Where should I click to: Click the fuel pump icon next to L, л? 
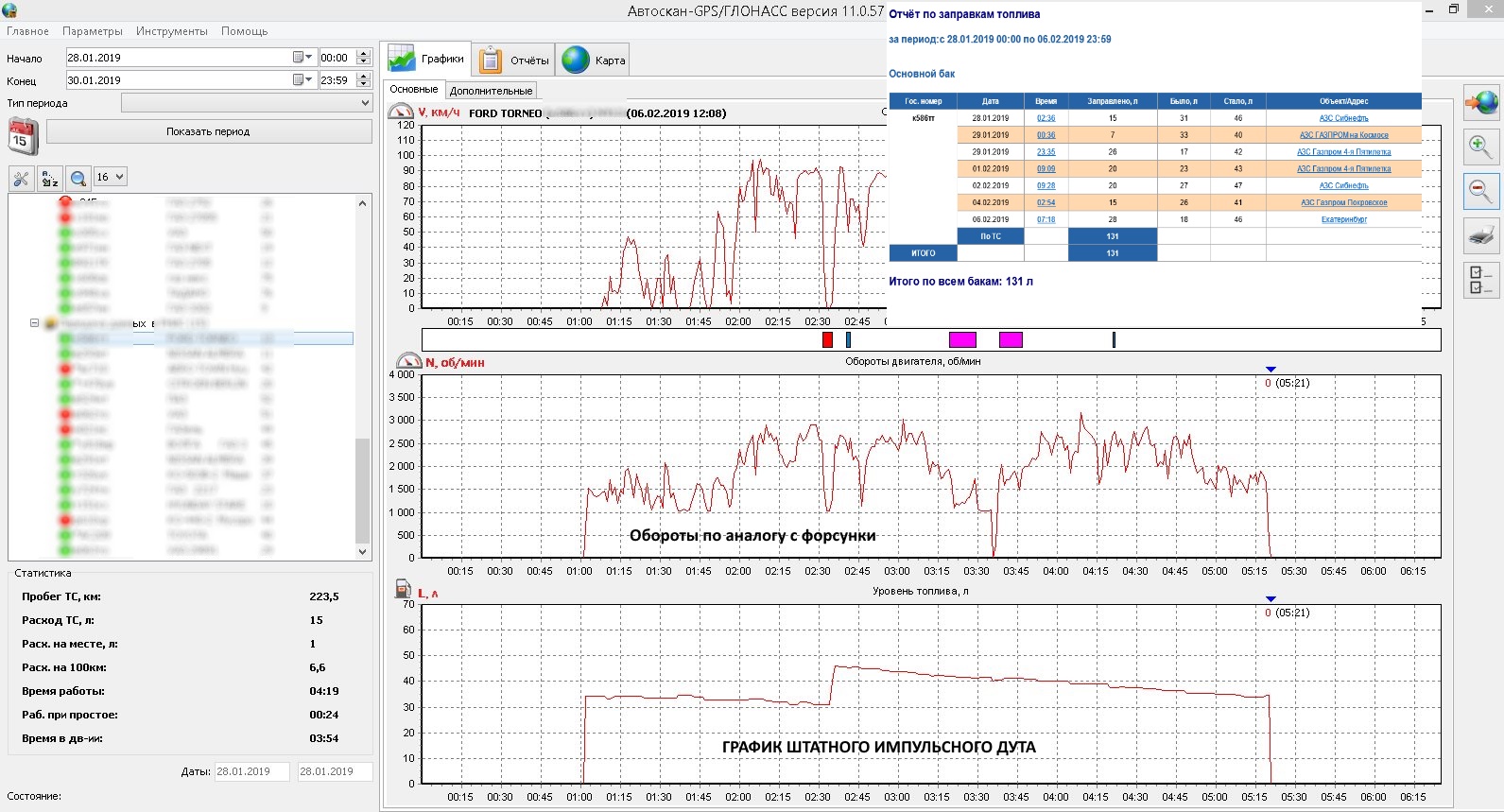404,589
